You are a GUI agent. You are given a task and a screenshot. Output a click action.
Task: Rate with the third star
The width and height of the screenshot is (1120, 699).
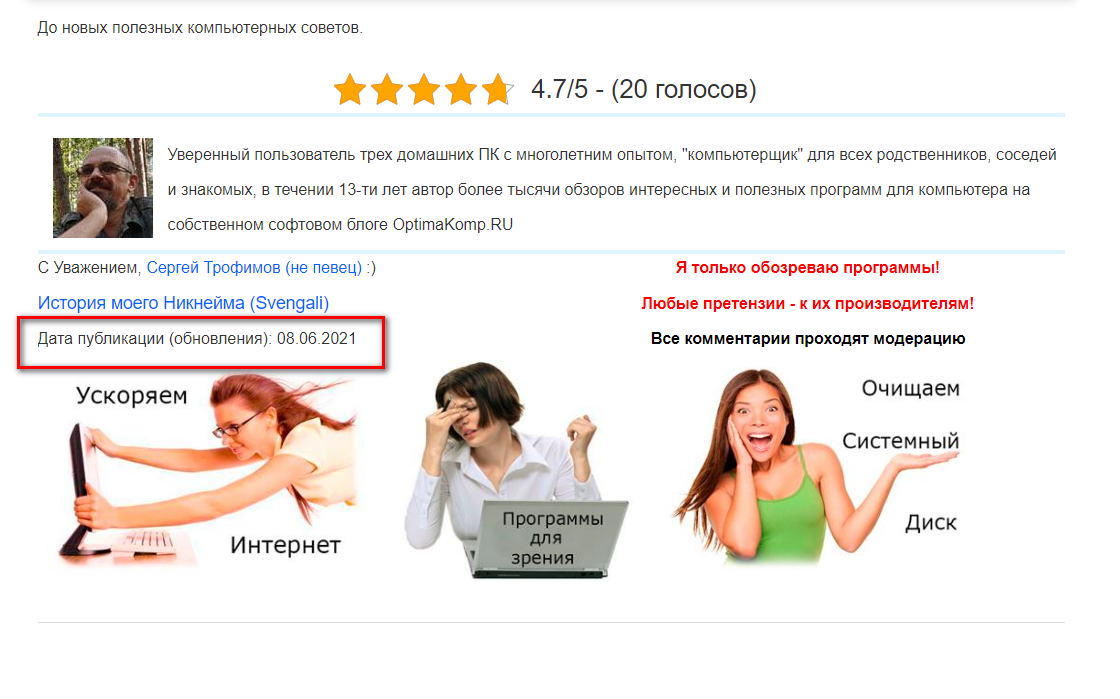pos(424,90)
